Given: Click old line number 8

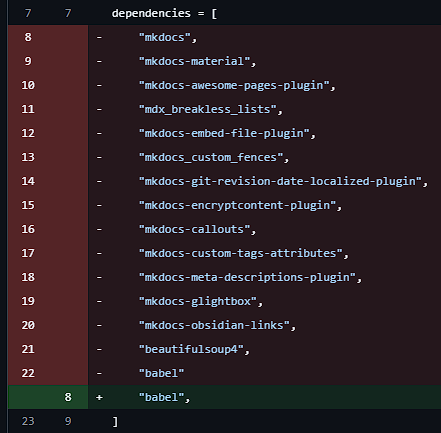Looking at the screenshot, I should pos(28,37).
